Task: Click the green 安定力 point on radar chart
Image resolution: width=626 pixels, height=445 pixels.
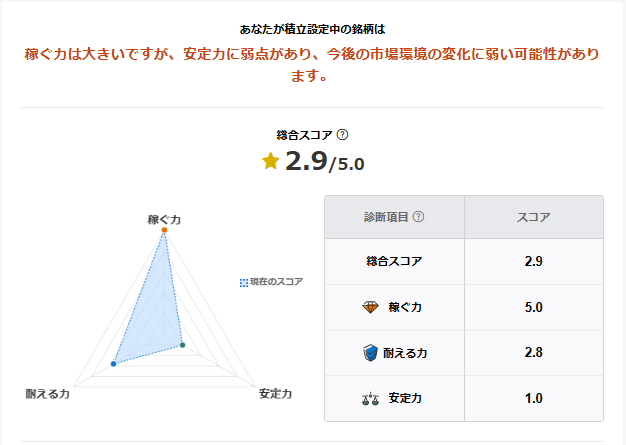Action: [183, 345]
